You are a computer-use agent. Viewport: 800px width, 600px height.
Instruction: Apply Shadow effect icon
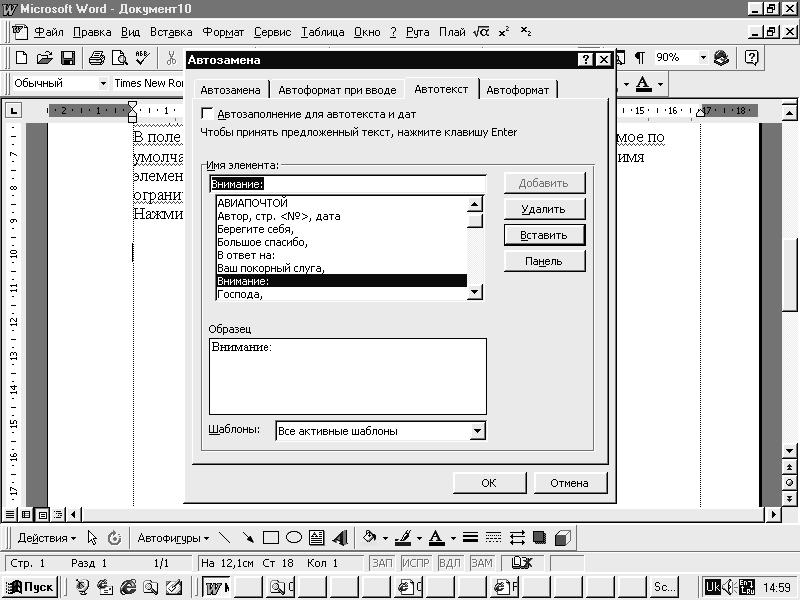539,538
